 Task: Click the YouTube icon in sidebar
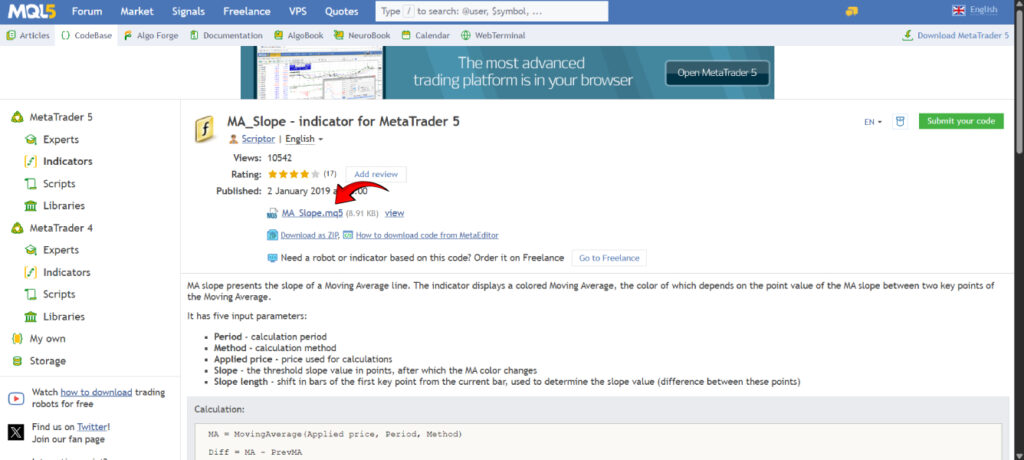(16, 398)
